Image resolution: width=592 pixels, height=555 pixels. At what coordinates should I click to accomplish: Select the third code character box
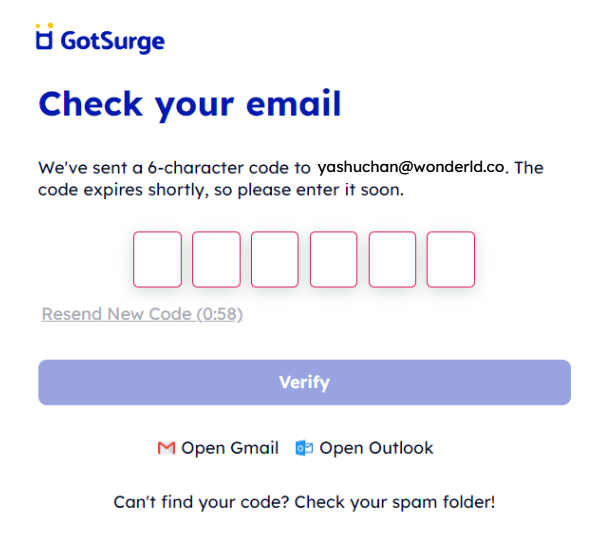[x=275, y=259]
